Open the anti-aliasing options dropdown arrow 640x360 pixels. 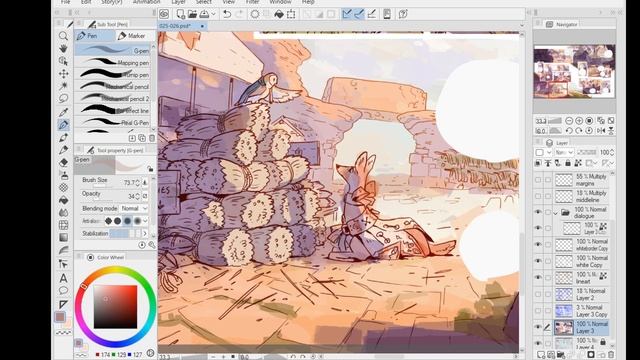point(145,221)
